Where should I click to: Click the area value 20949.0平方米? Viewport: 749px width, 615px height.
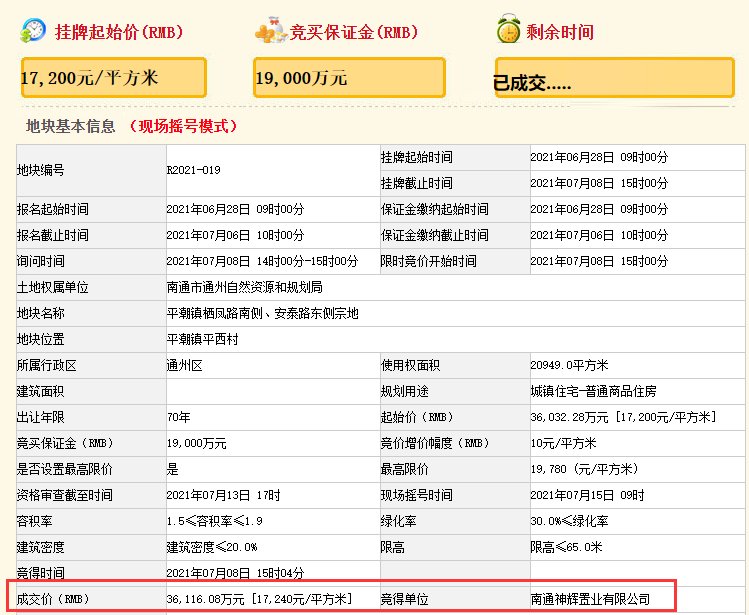click(x=569, y=366)
